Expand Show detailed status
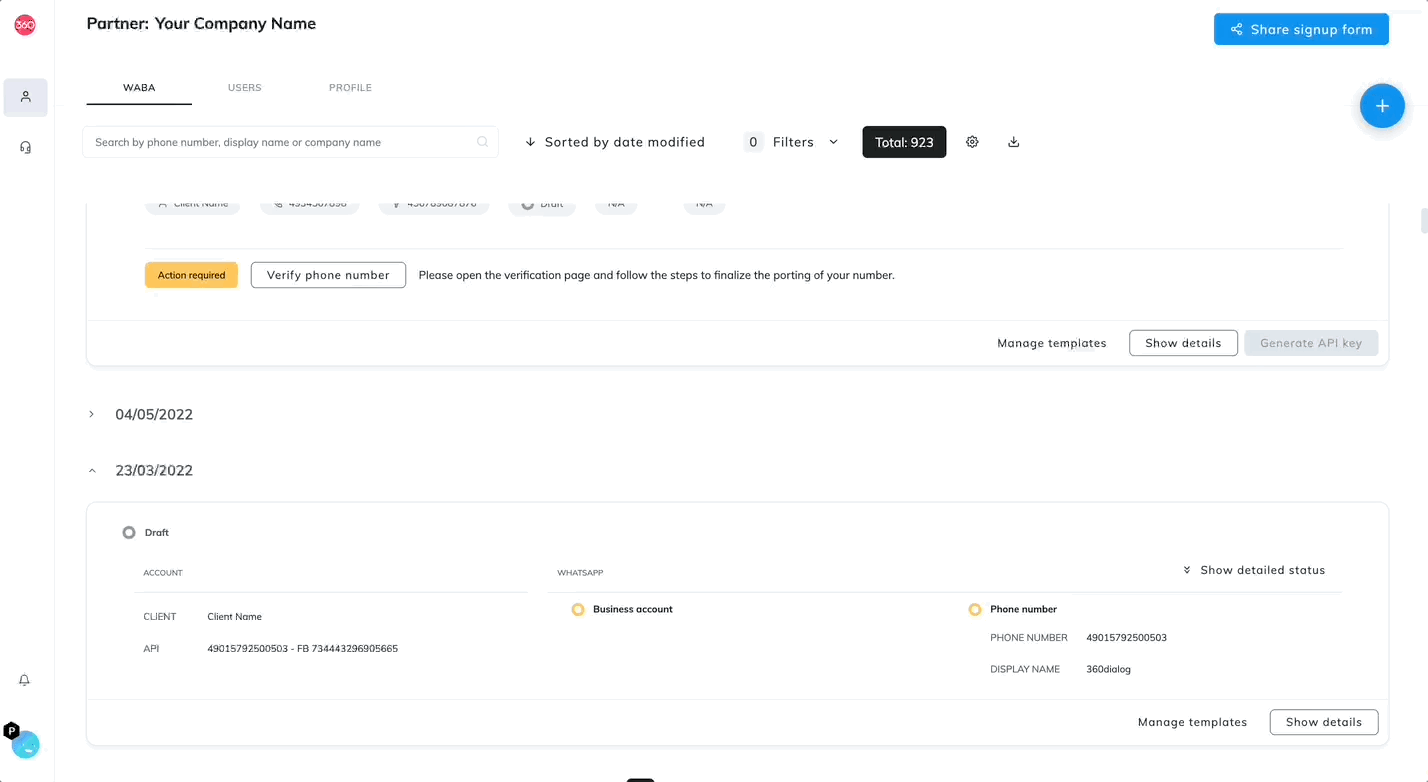This screenshot has height=782, width=1428. click(1254, 570)
